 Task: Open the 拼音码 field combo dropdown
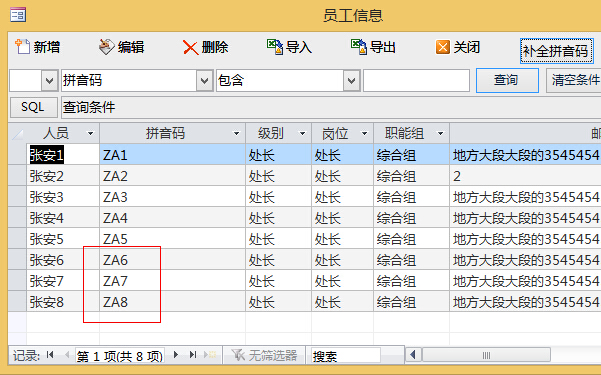tap(204, 81)
